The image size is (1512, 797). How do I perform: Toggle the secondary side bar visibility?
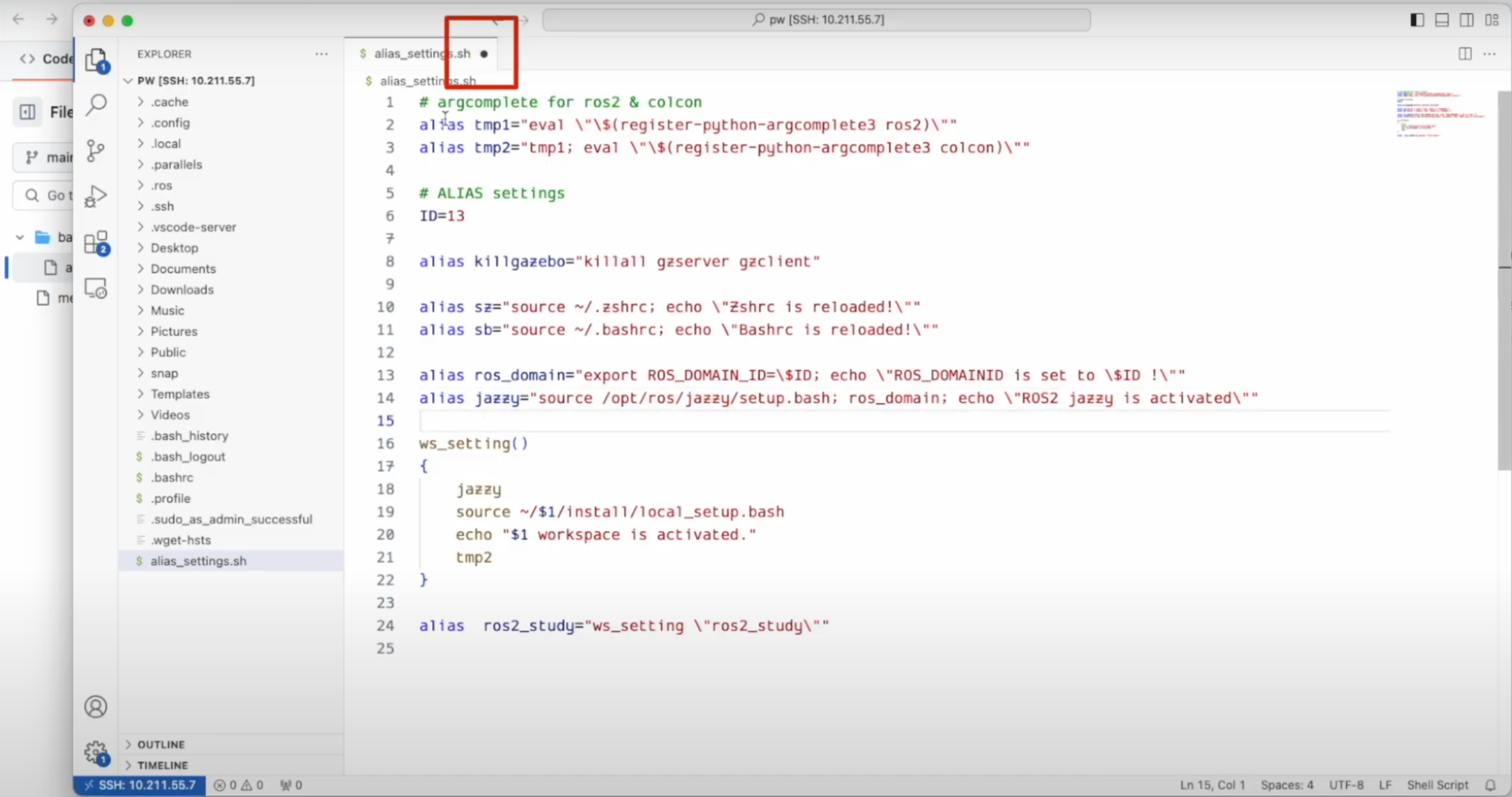1467,20
